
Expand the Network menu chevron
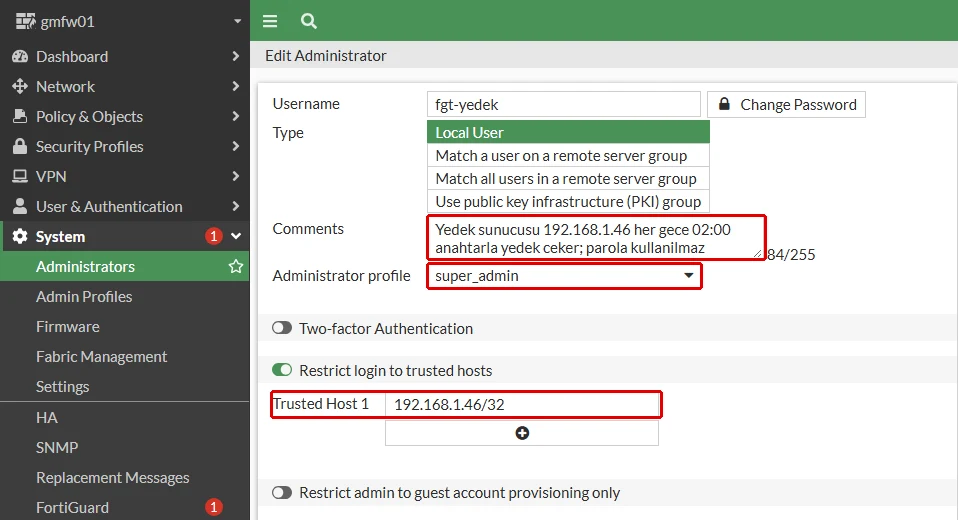(236, 86)
